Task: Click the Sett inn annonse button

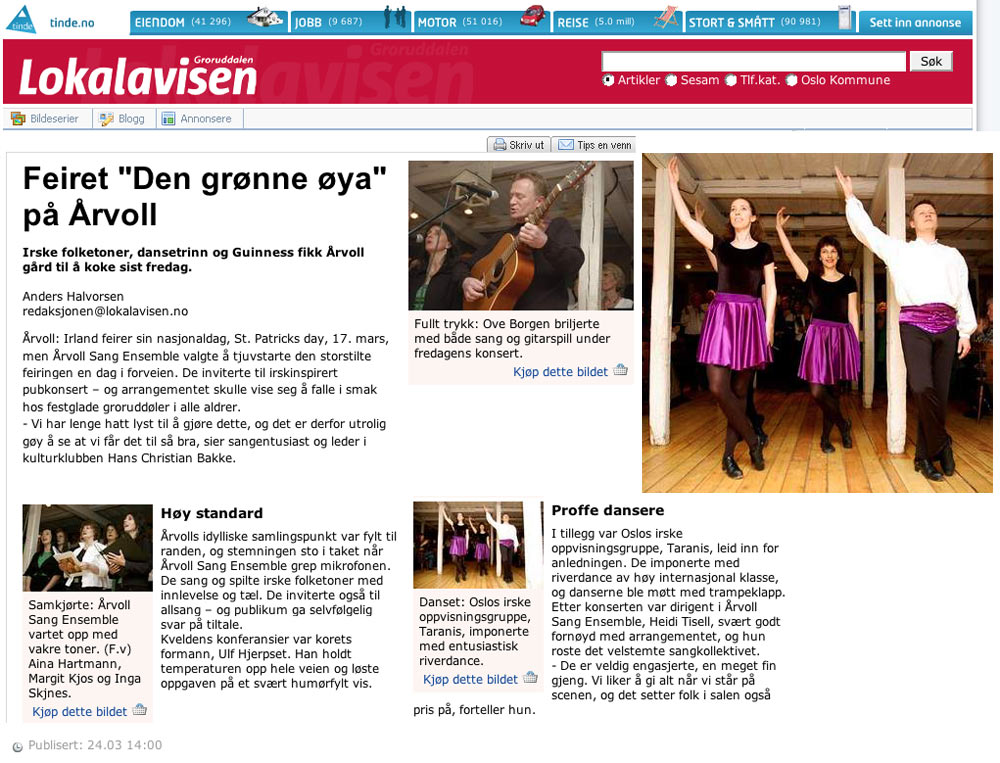Action: (x=915, y=22)
